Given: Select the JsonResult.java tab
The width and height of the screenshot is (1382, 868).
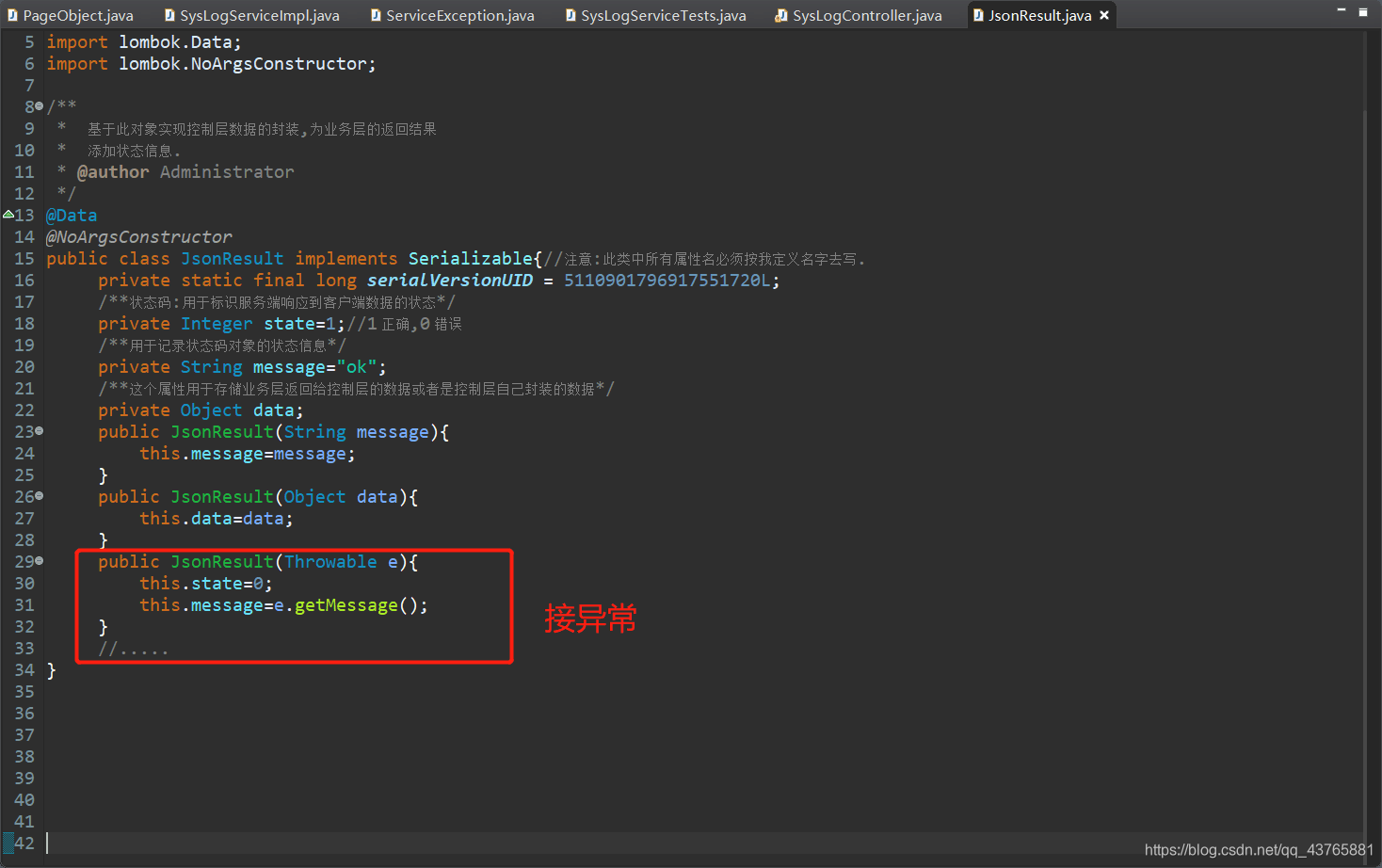Looking at the screenshot, I should (x=1039, y=15).
